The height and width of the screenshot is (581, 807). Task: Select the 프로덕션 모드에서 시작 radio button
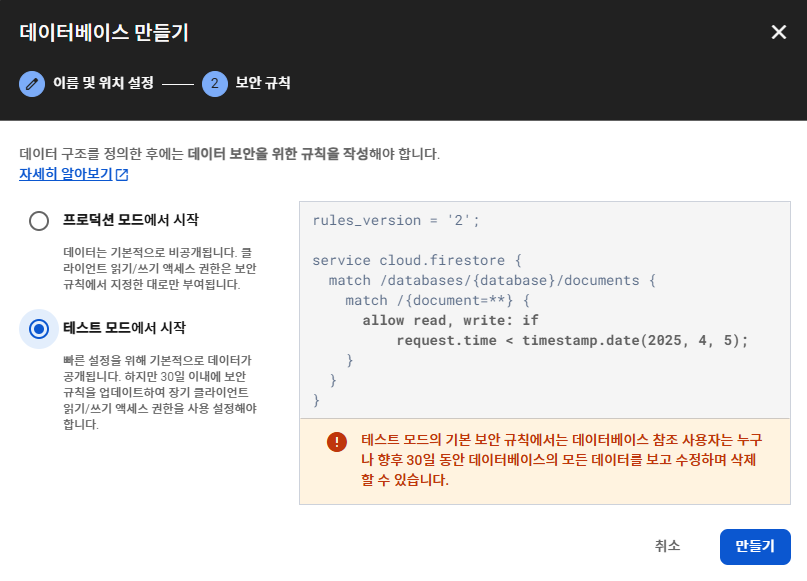39,221
